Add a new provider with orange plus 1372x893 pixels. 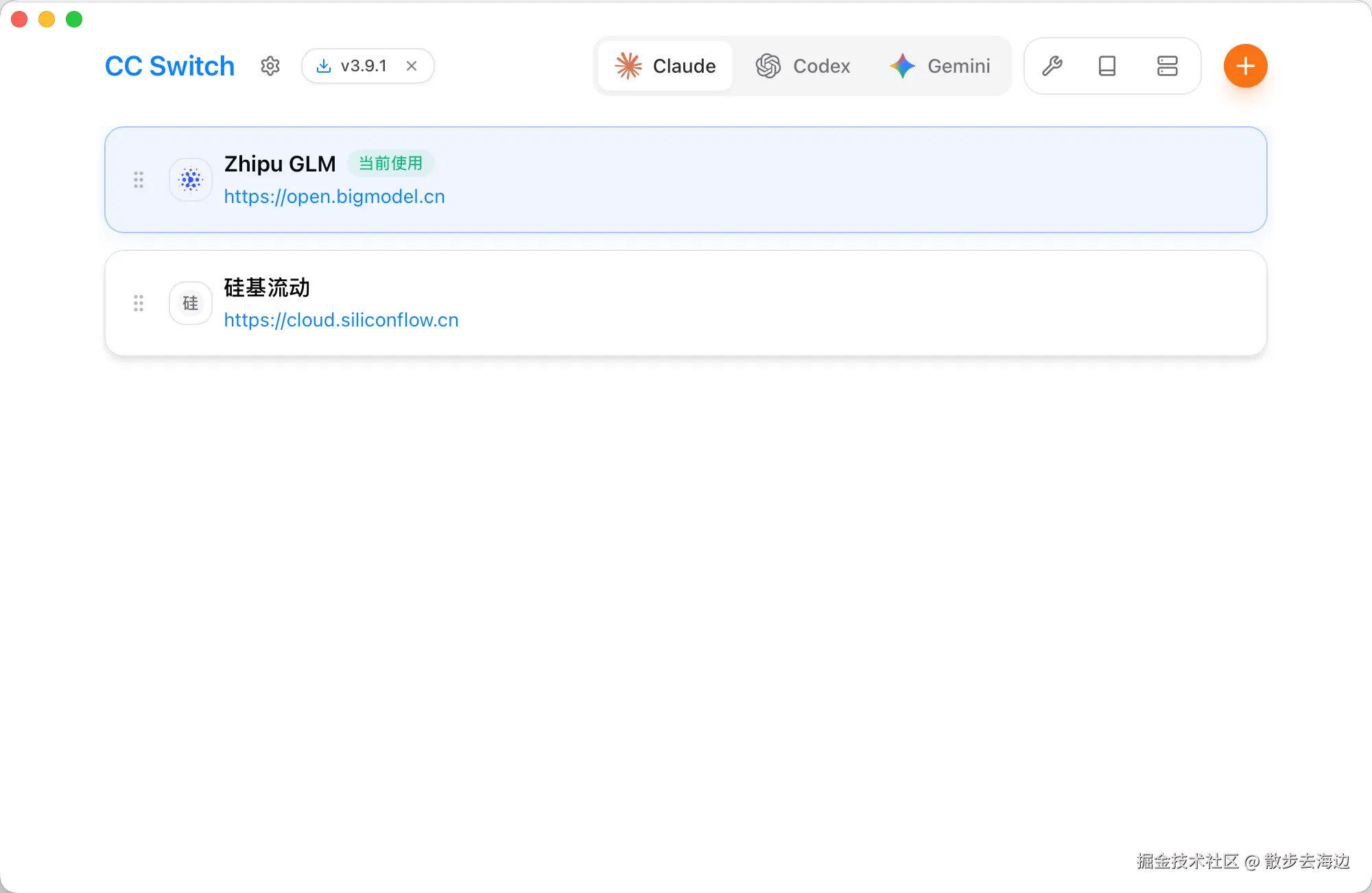coord(1245,66)
